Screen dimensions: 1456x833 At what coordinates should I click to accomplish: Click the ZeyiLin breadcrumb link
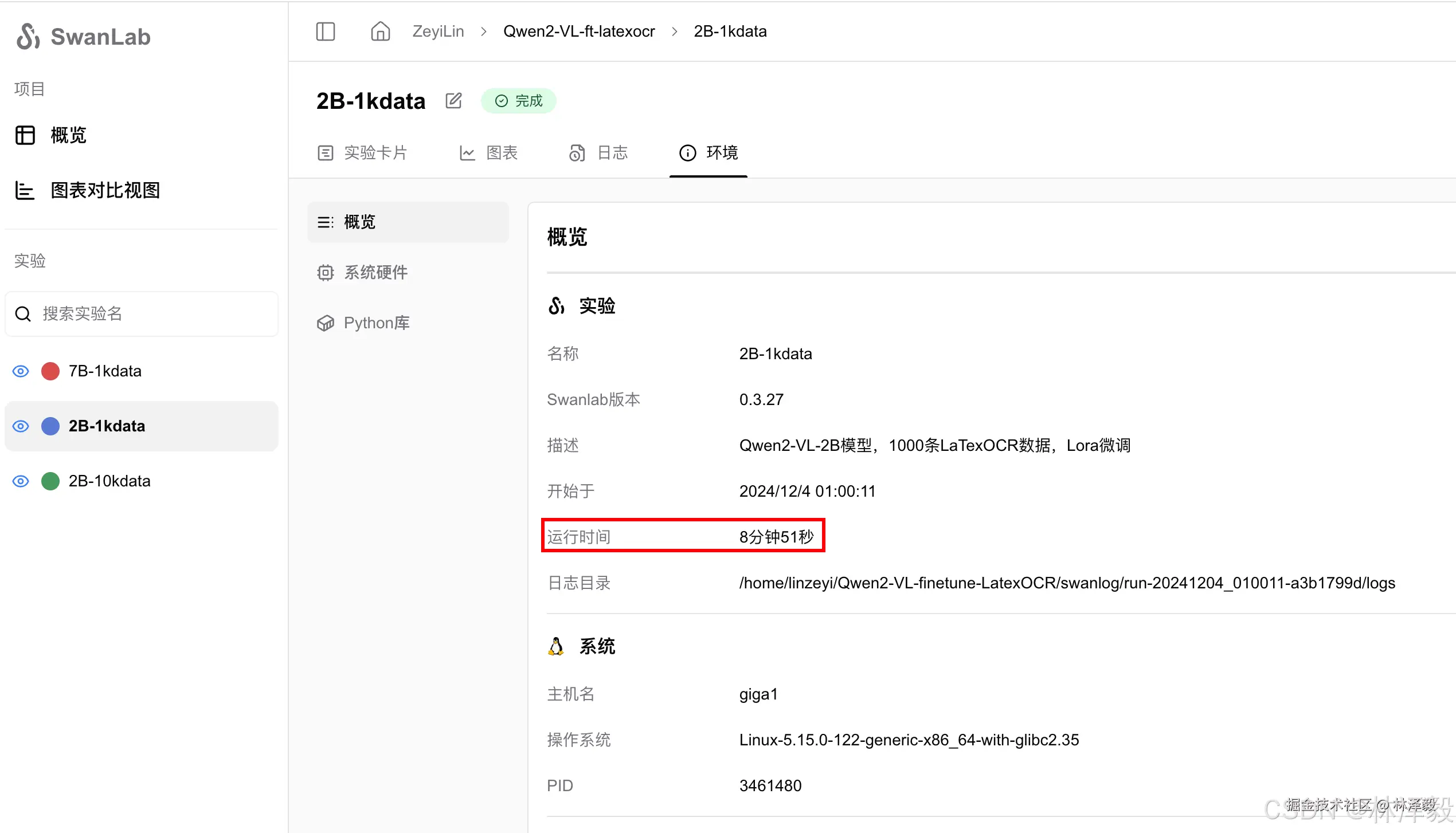click(437, 32)
